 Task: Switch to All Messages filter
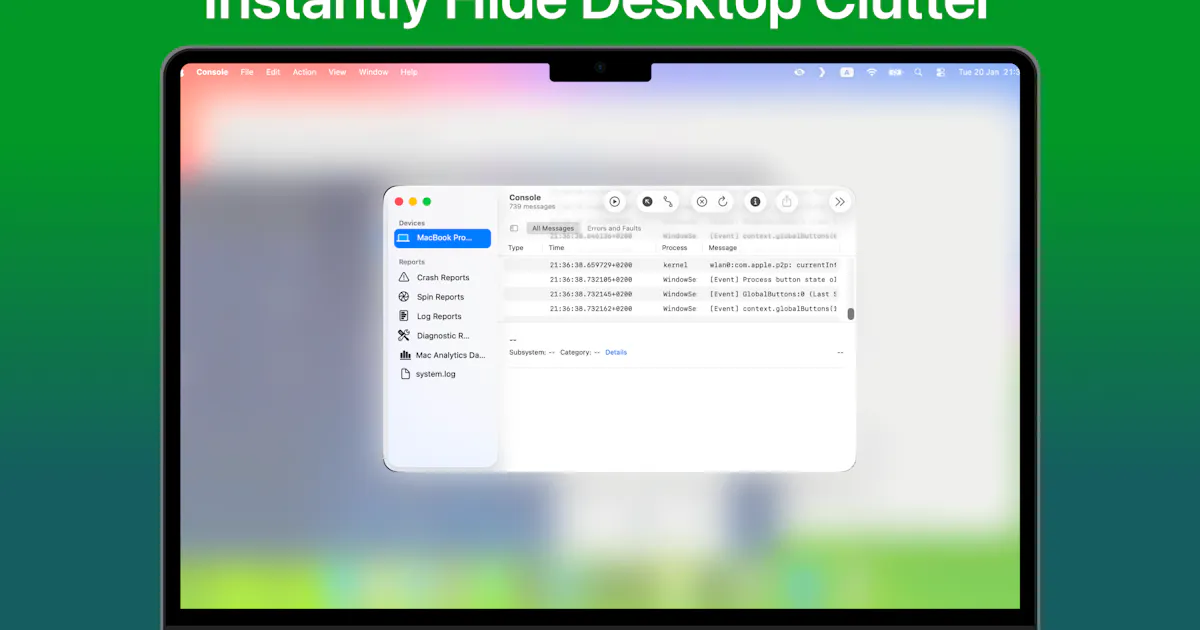pyautogui.click(x=553, y=228)
